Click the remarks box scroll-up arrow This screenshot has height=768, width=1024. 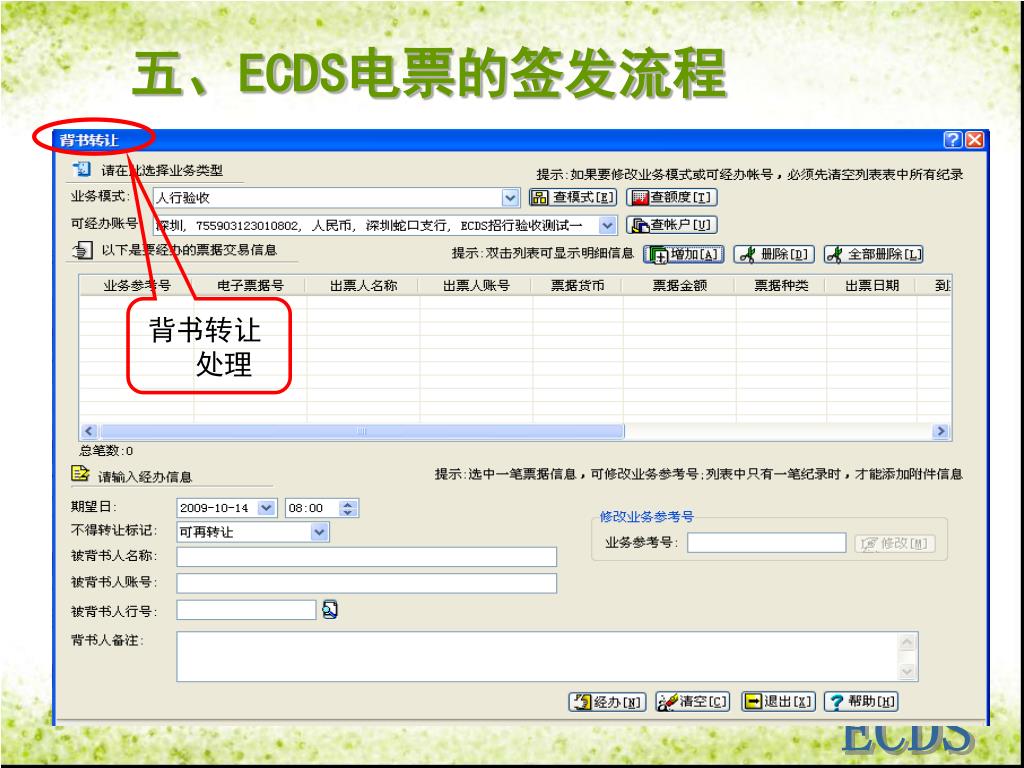click(x=908, y=643)
